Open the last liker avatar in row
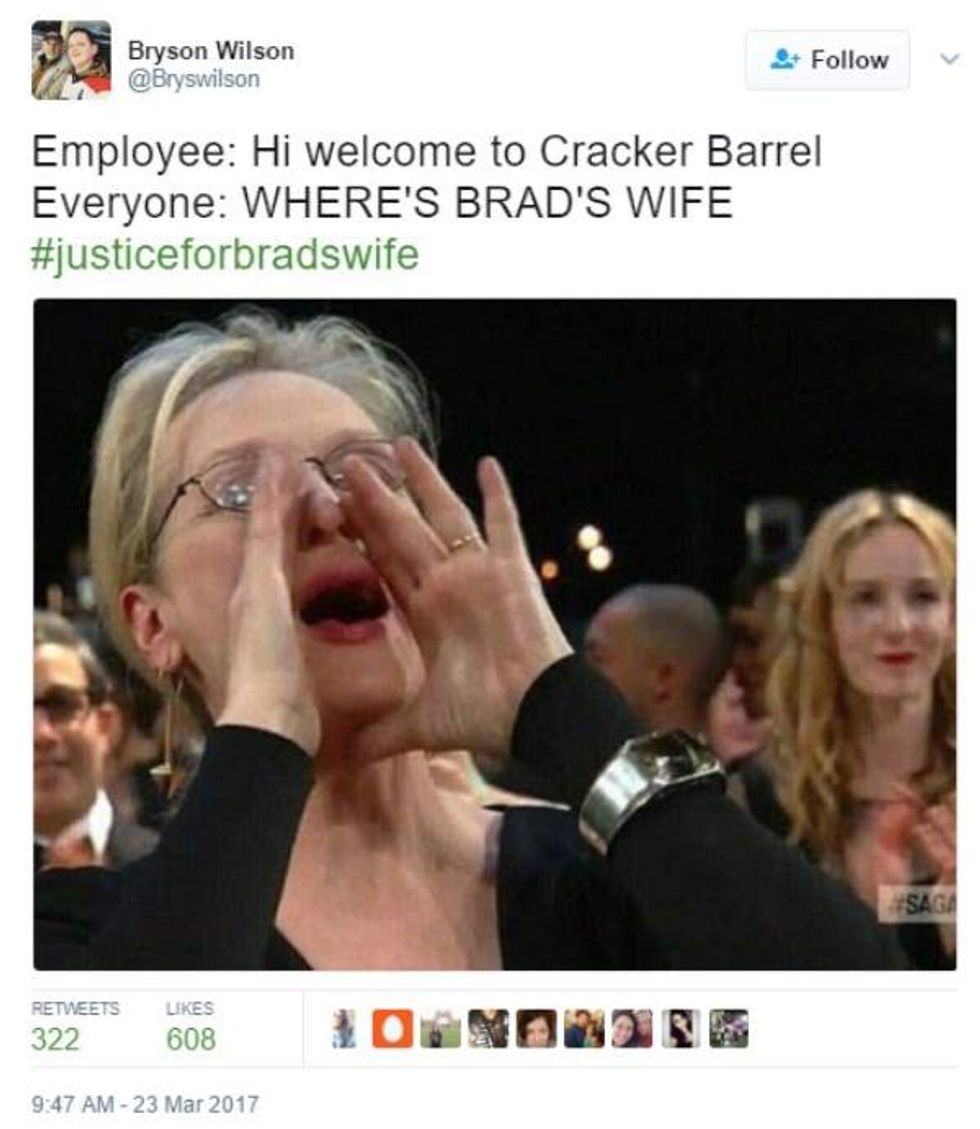980x1129 pixels. pos(729,1028)
